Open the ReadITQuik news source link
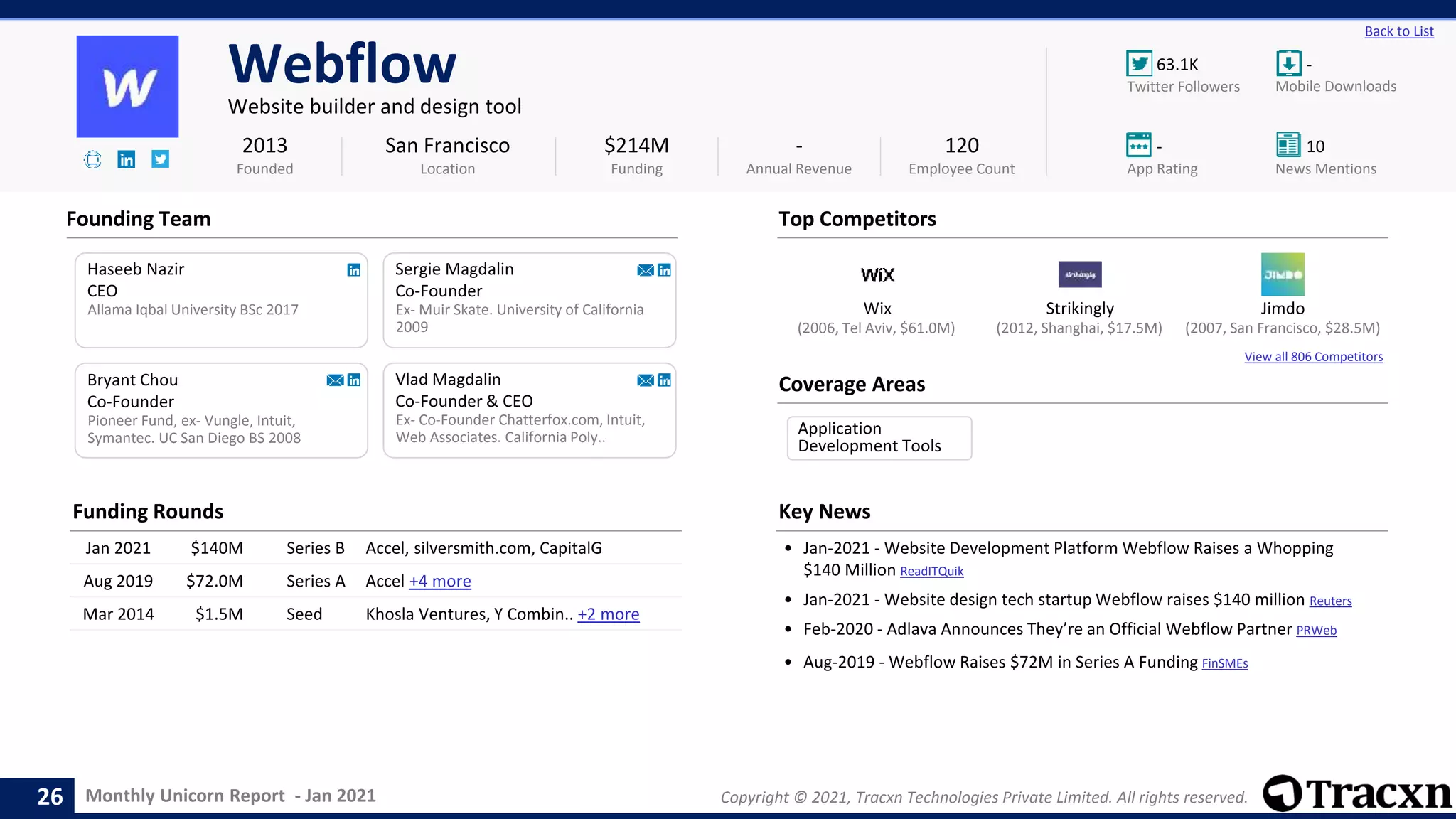1456x819 pixels. [x=931, y=572]
